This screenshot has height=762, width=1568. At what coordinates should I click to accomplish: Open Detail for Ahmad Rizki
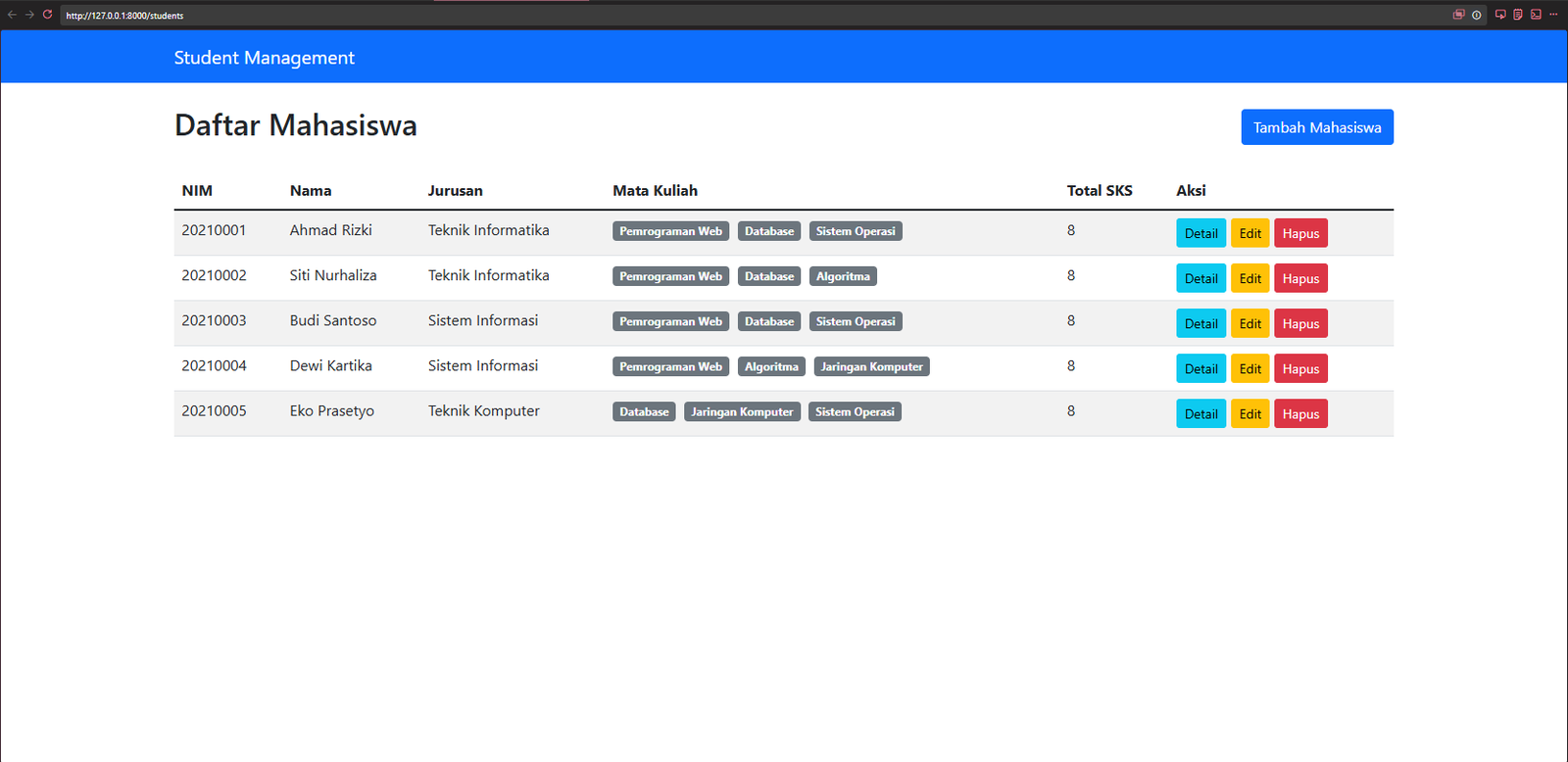tap(1200, 233)
